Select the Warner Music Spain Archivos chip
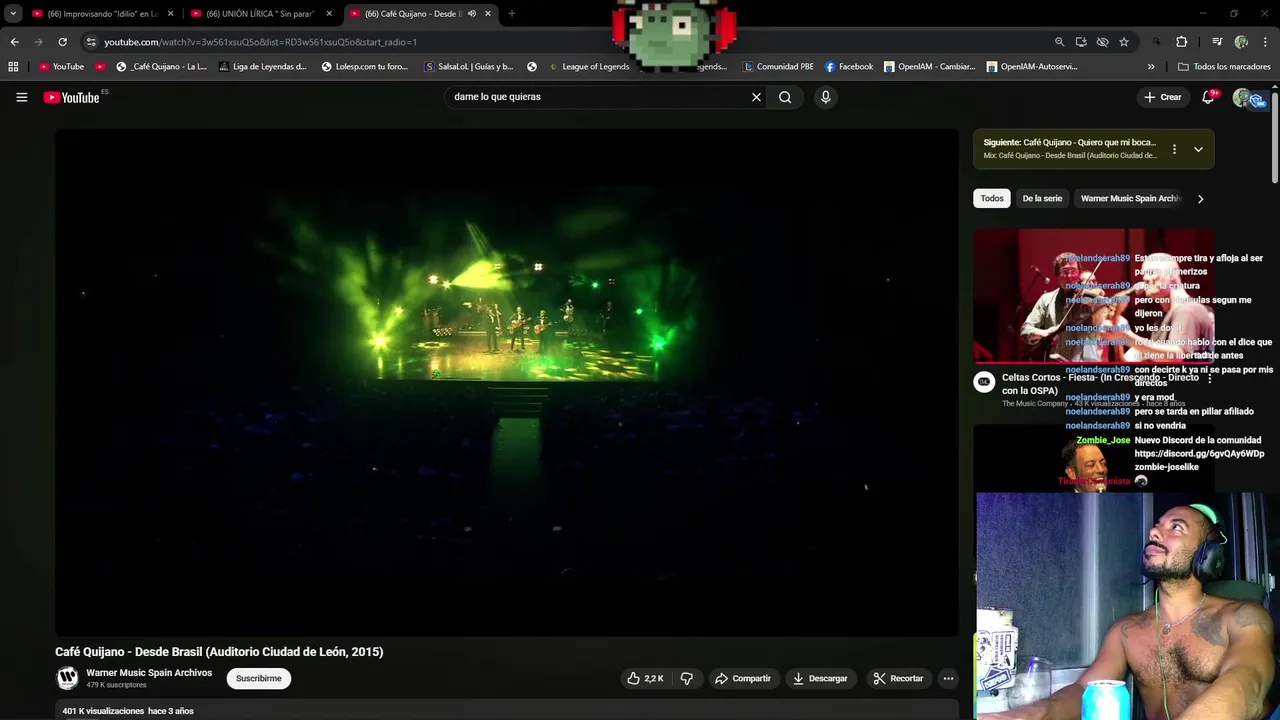The width and height of the screenshot is (1280, 720). point(1130,198)
